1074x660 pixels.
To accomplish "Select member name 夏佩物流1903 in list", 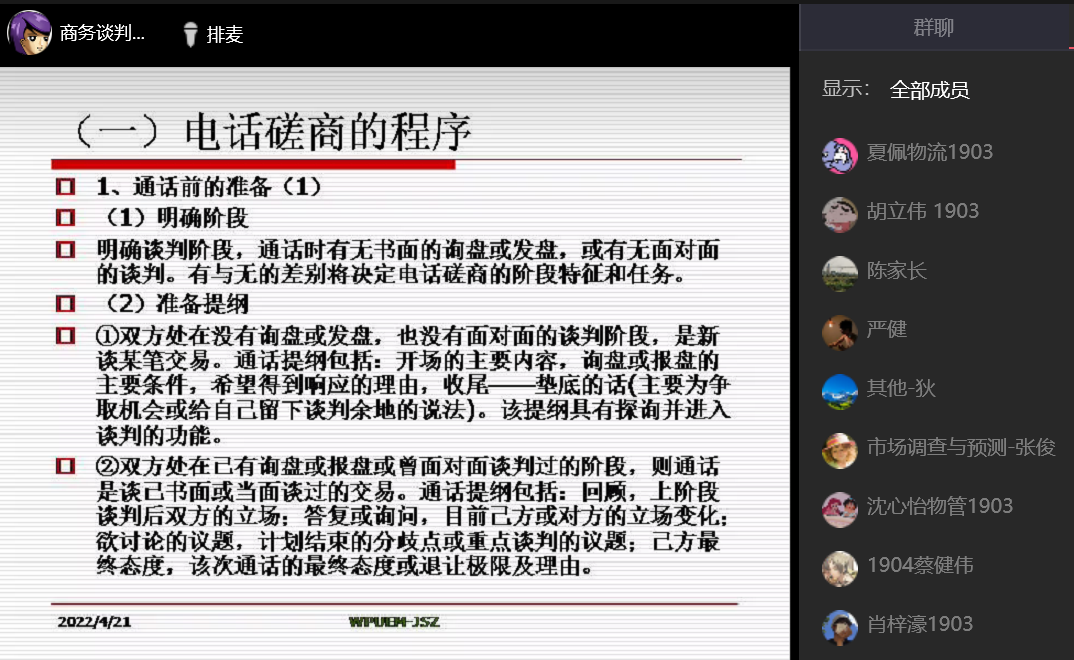I will pos(929,153).
